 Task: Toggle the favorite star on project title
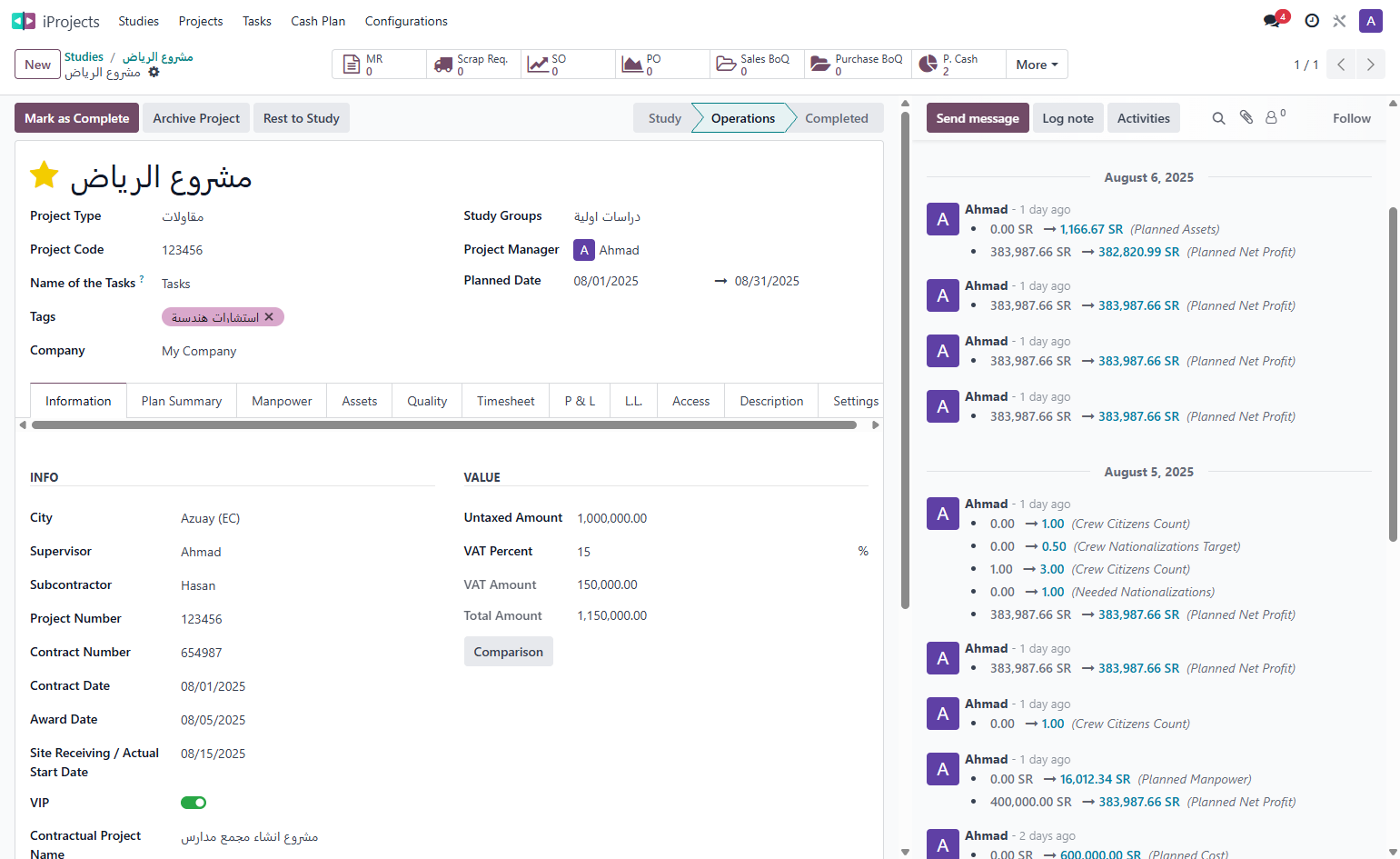pyautogui.click(x=45, y=175)
